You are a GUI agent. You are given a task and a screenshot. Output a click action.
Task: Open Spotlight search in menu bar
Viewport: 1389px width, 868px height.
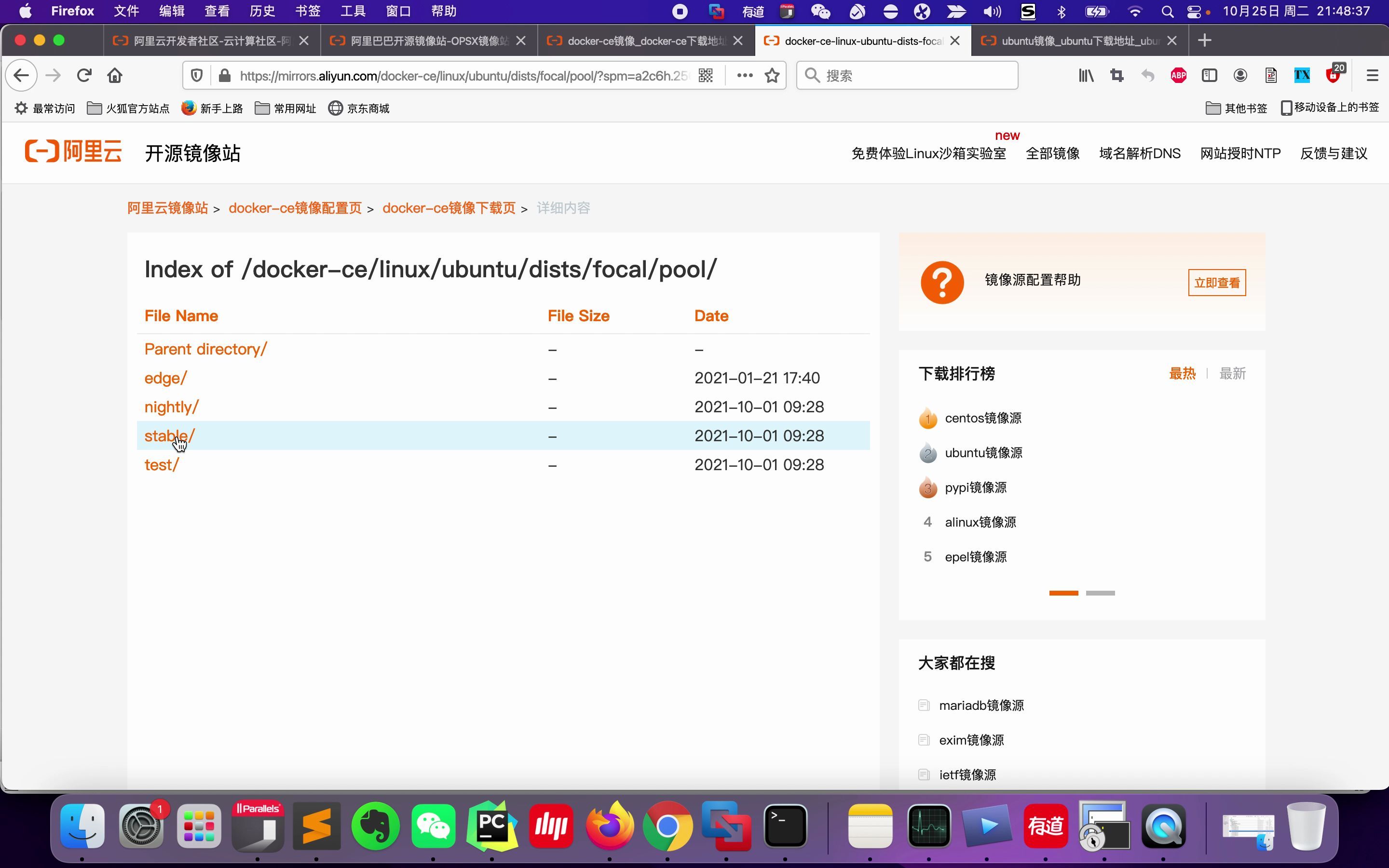pyautogui.click(x=1167, y=12)
